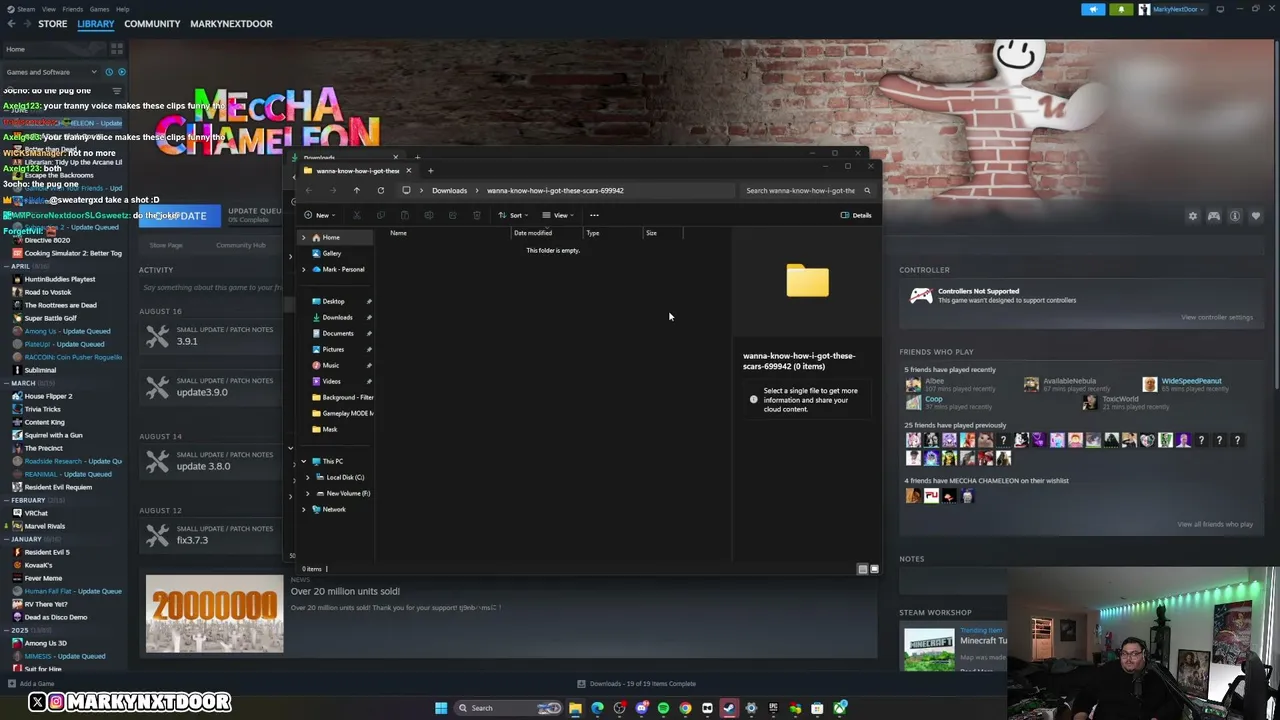This screenshot has height=720, width=1280.
Task: Open the COMMUNITY tab in Steam
Action: [x=152, y=24]
